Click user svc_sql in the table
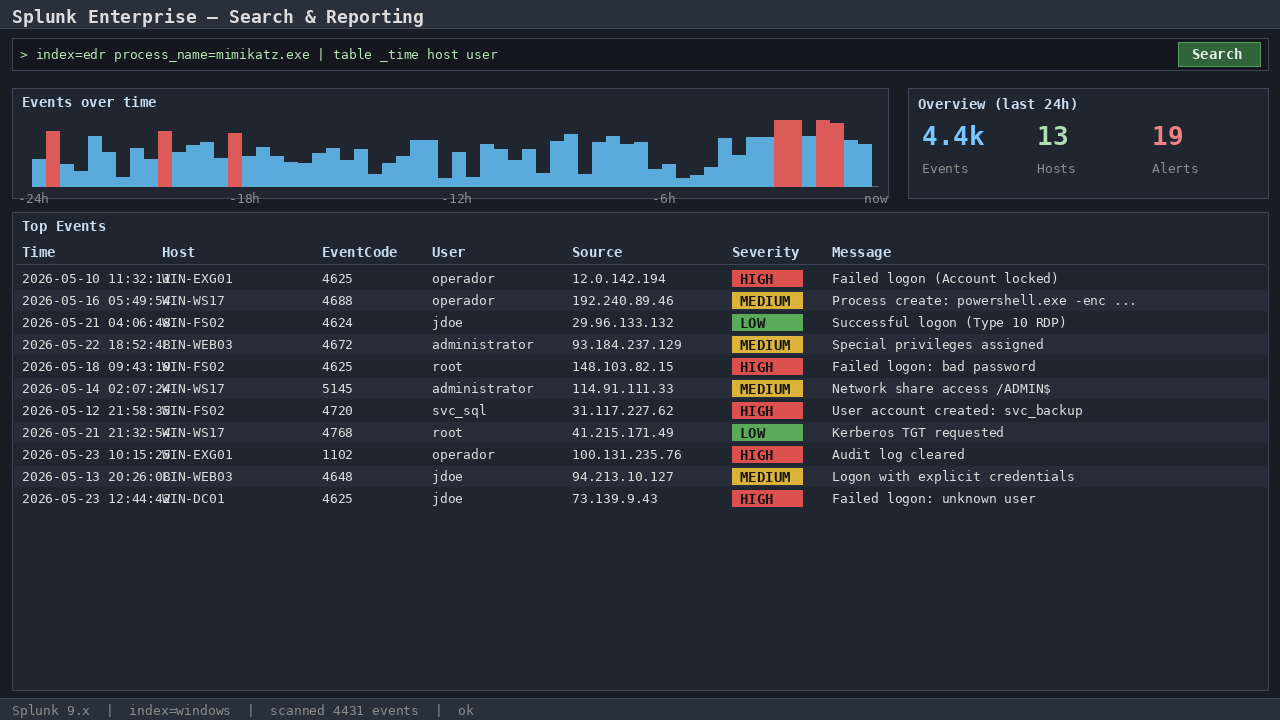The image size is (1280, 720). 459,411
